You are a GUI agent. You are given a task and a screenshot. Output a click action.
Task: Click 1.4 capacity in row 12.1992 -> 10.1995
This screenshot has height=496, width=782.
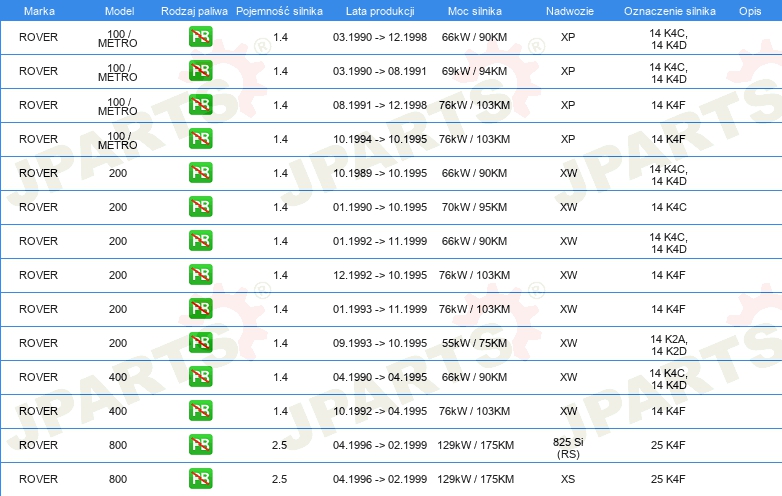[280, 275]
